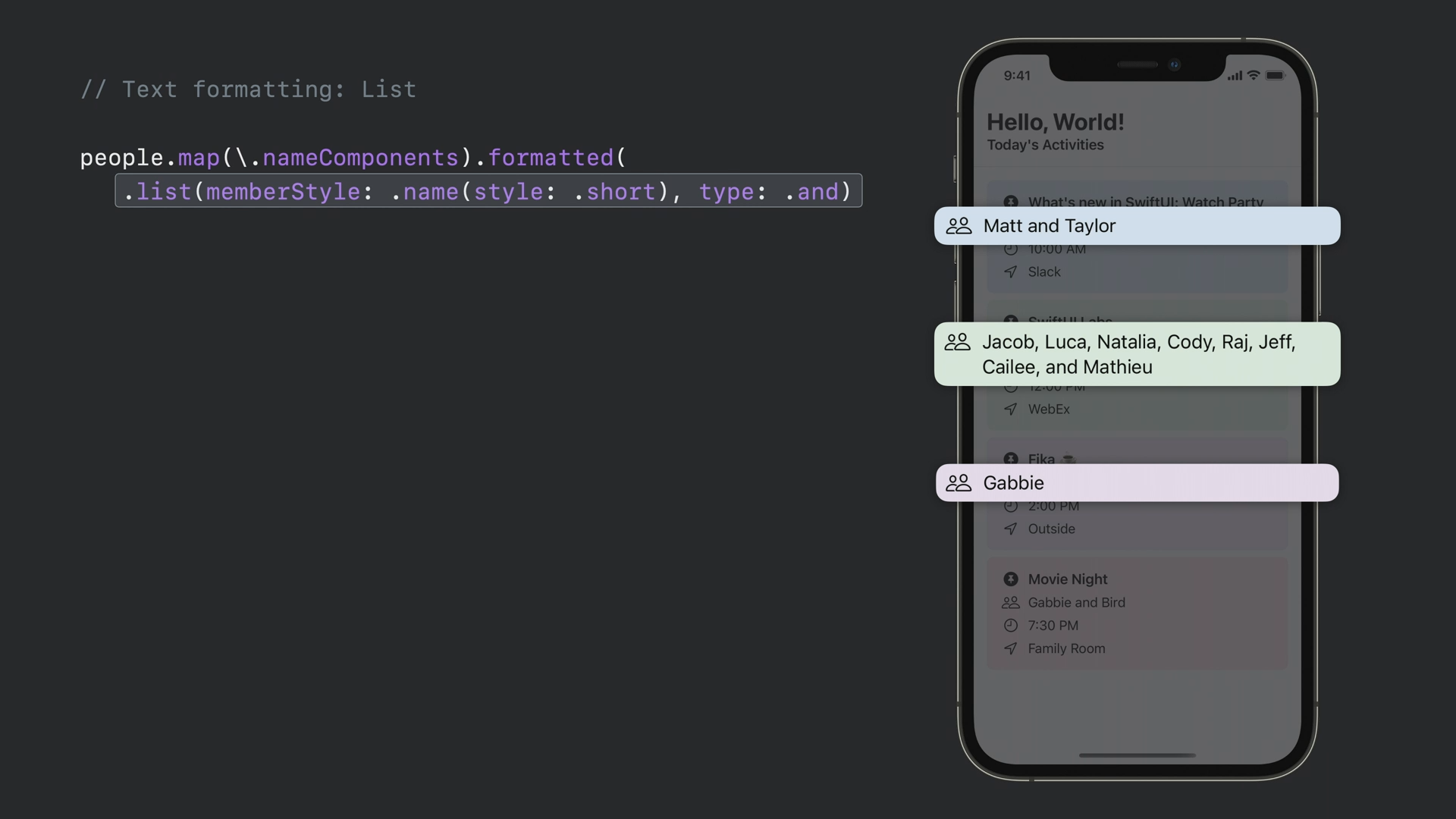This screenshot has height=819, width=1456.
Task: Click the Family Room location text
Action: [x=1066, y=648]
